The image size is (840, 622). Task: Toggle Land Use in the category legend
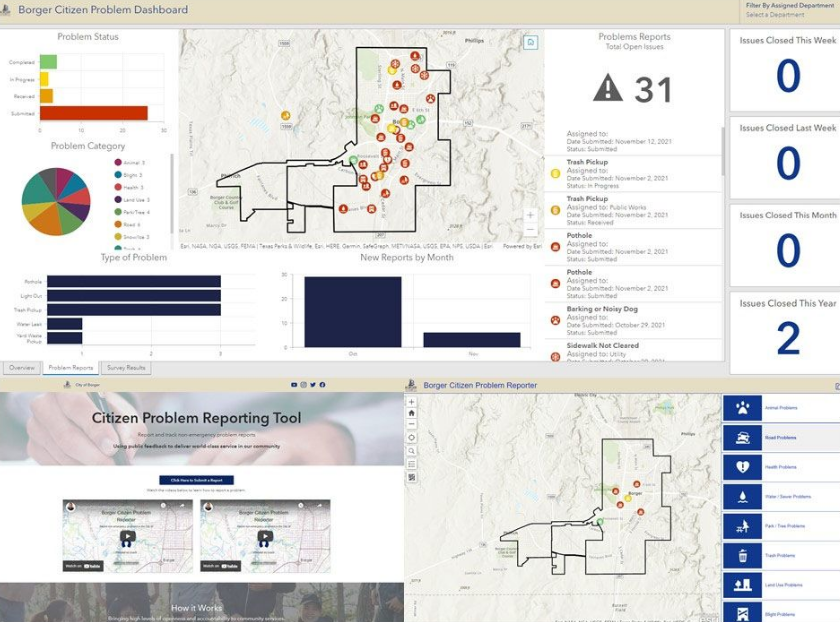coord(132,199)
